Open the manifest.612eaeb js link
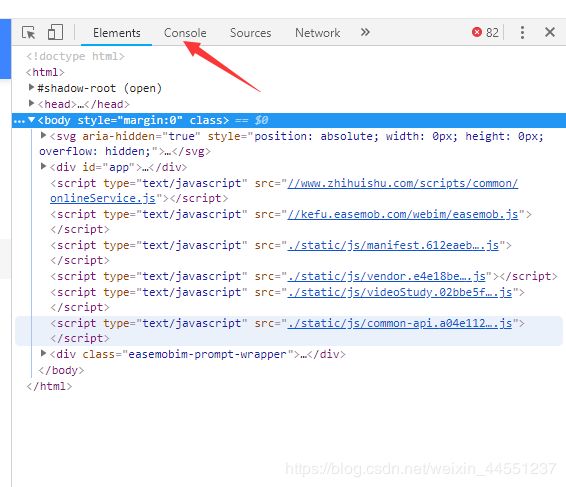 [x=393, y=245]
